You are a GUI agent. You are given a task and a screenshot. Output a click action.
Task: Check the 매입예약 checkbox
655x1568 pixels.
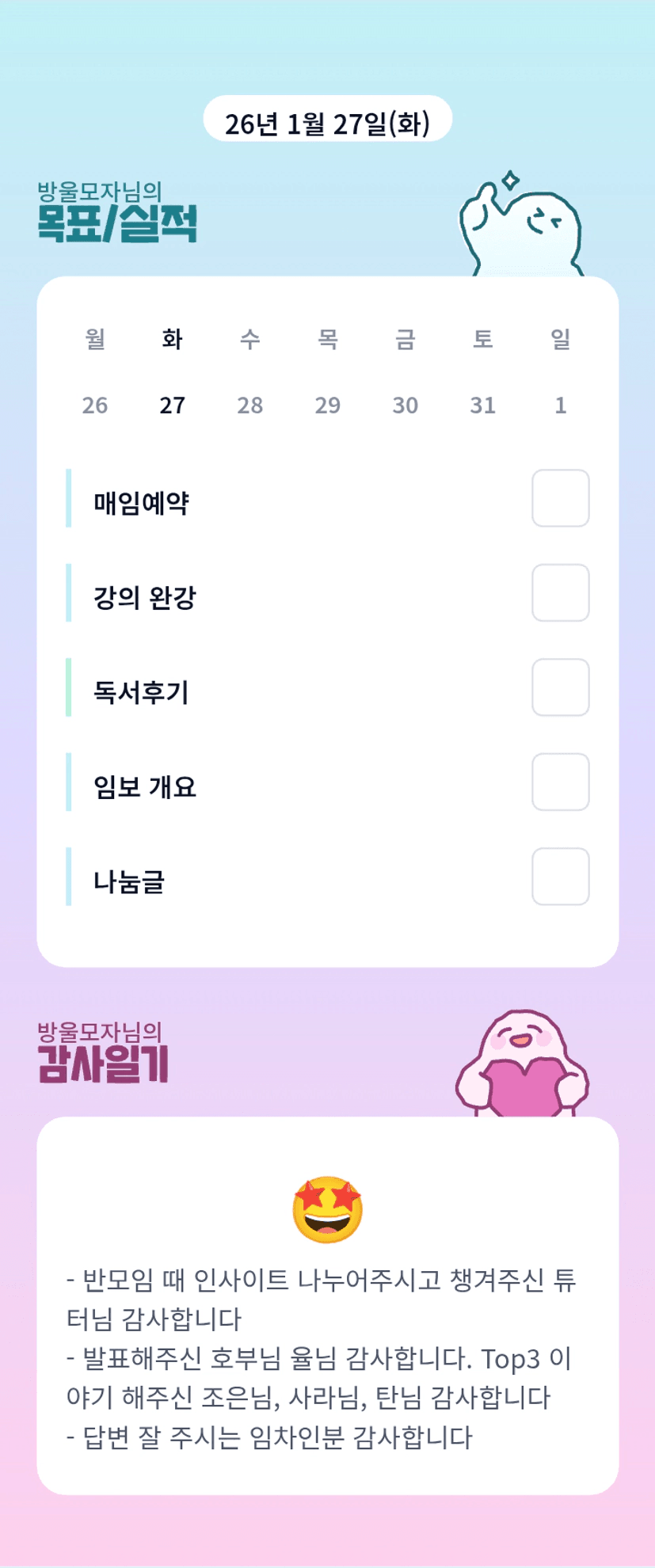coord(560,498)
